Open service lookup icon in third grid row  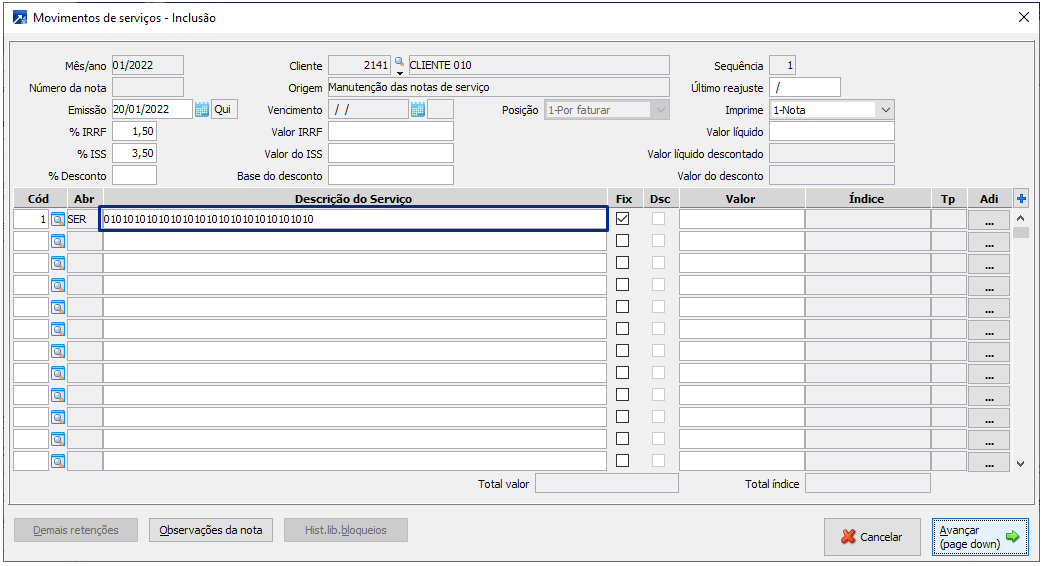click(x=58, y=263)
